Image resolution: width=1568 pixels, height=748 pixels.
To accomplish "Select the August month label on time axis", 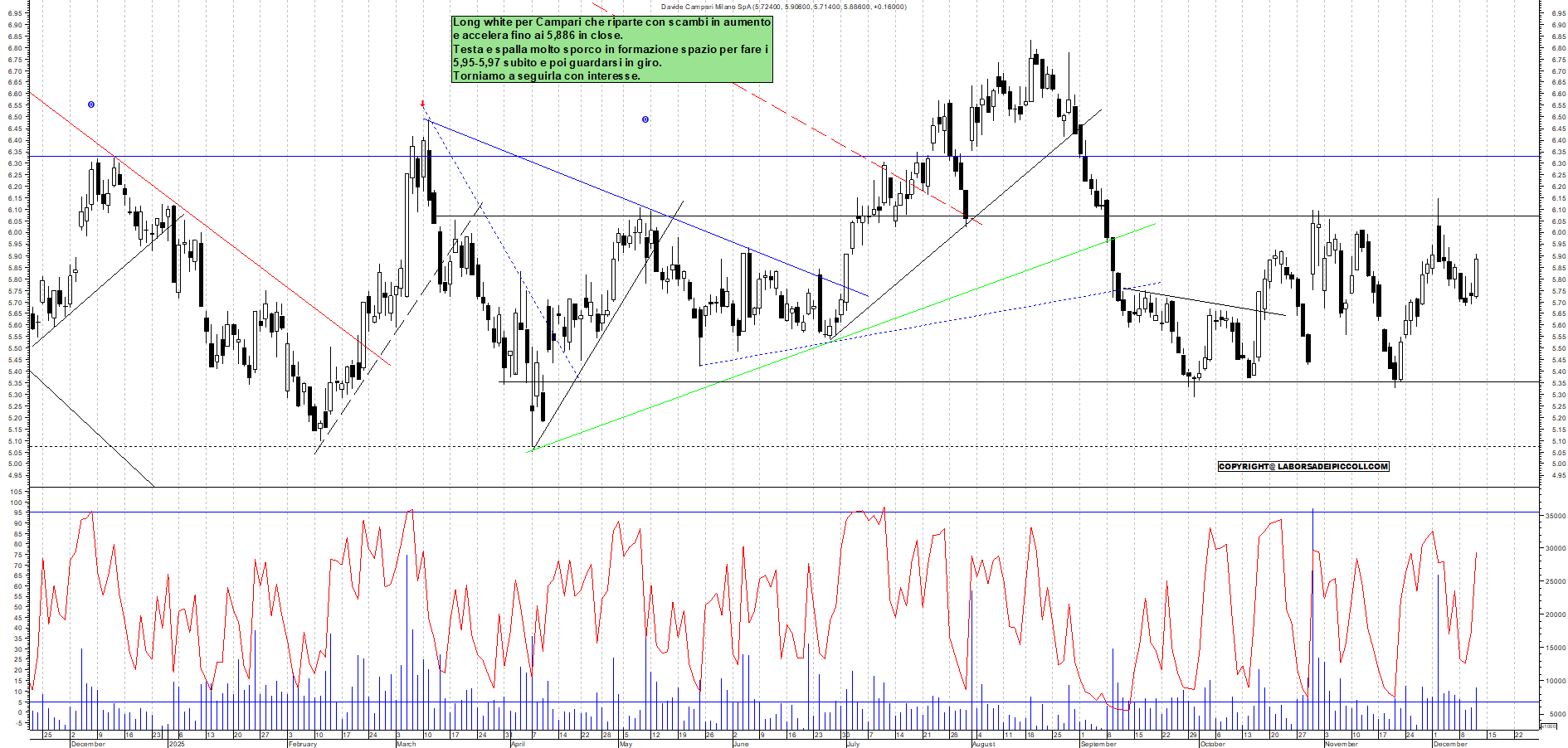I will point(983,744).
